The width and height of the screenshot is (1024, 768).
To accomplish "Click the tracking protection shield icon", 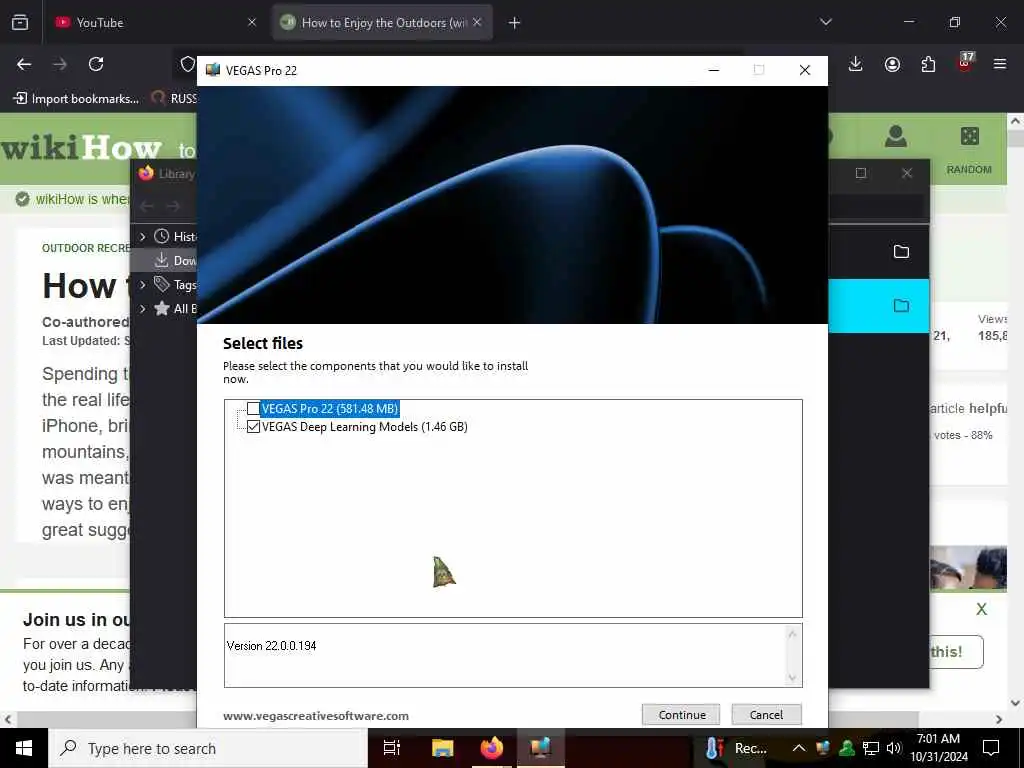I will [x=187, y=64].
